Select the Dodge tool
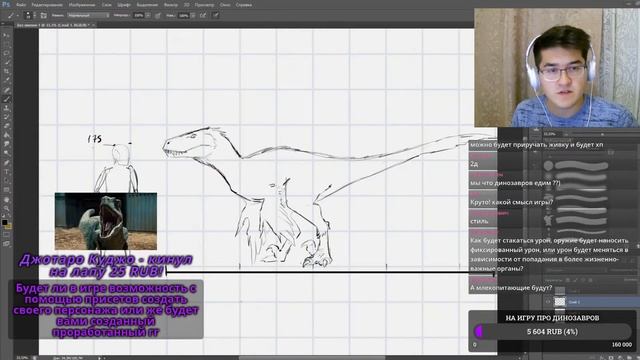Viewport: 640px width, 360px height. (6, 153)
